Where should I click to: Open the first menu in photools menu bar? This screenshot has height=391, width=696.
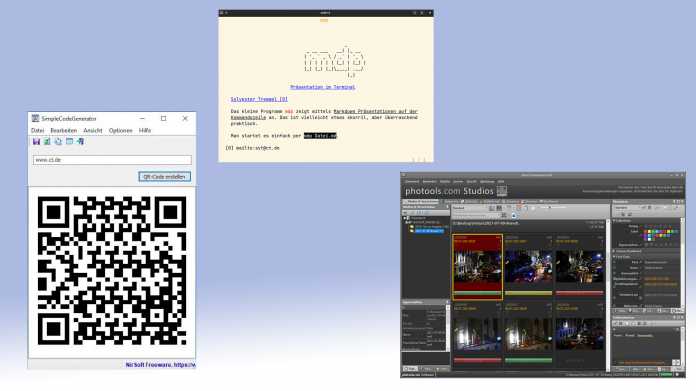click(x=412, y=182)
